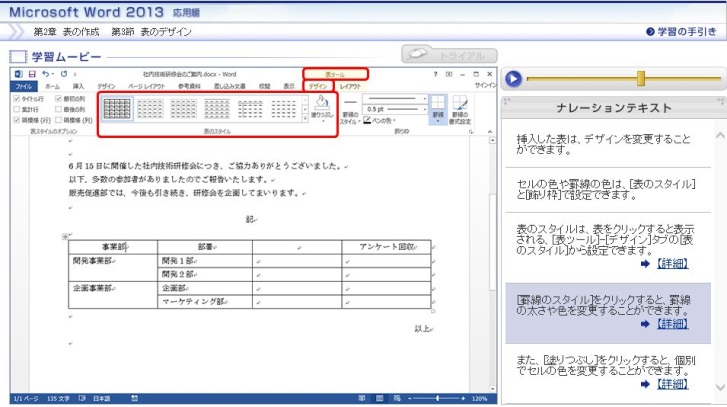Click the Redo icon in Quick Access toolbar
Image resolution: width=727 pixels, height=407 pixels.
(64, 74)
